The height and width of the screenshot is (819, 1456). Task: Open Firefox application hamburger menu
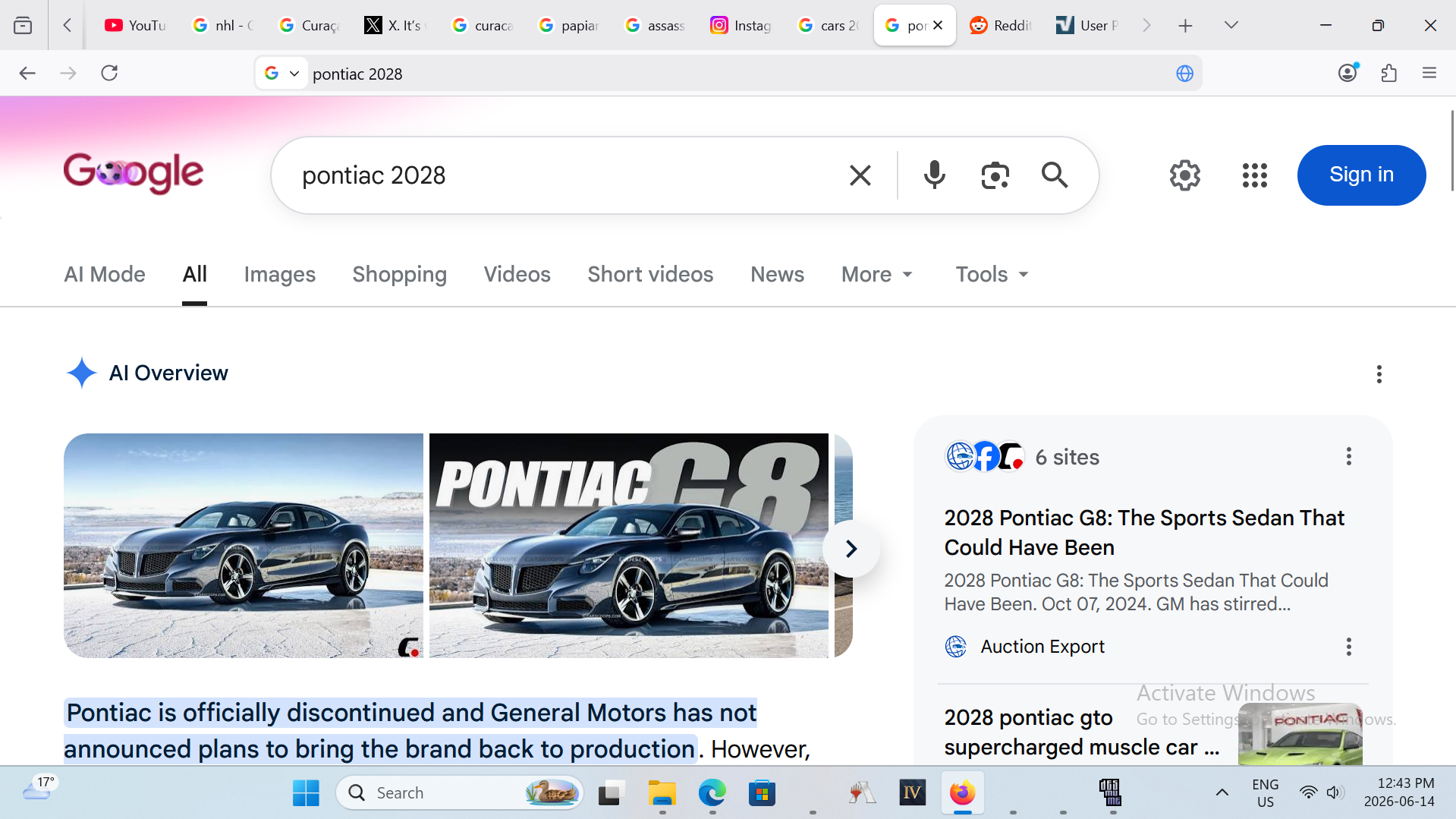1429,73
